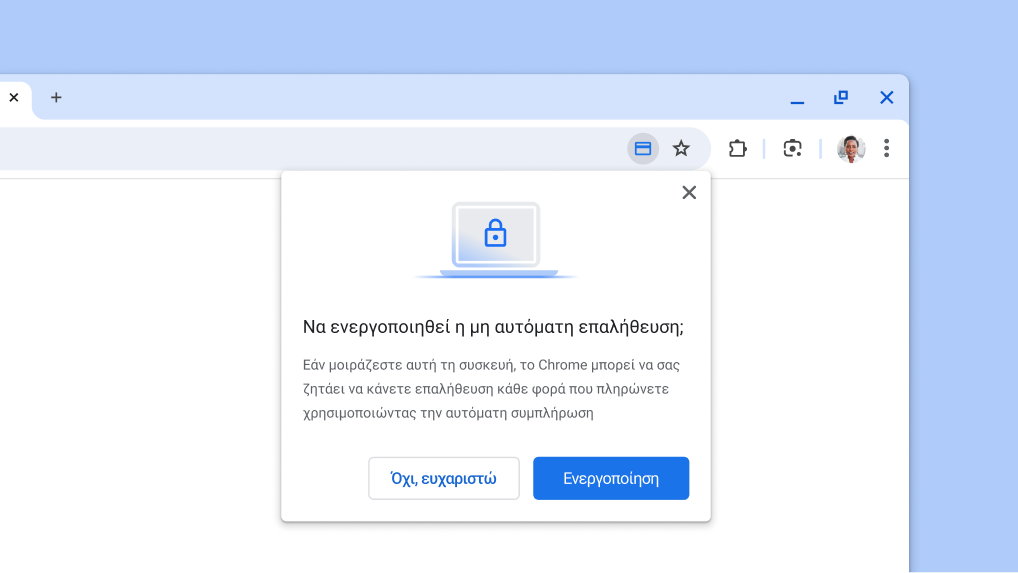Close the current browser tab
The image size is (1018, 573).
14,98
